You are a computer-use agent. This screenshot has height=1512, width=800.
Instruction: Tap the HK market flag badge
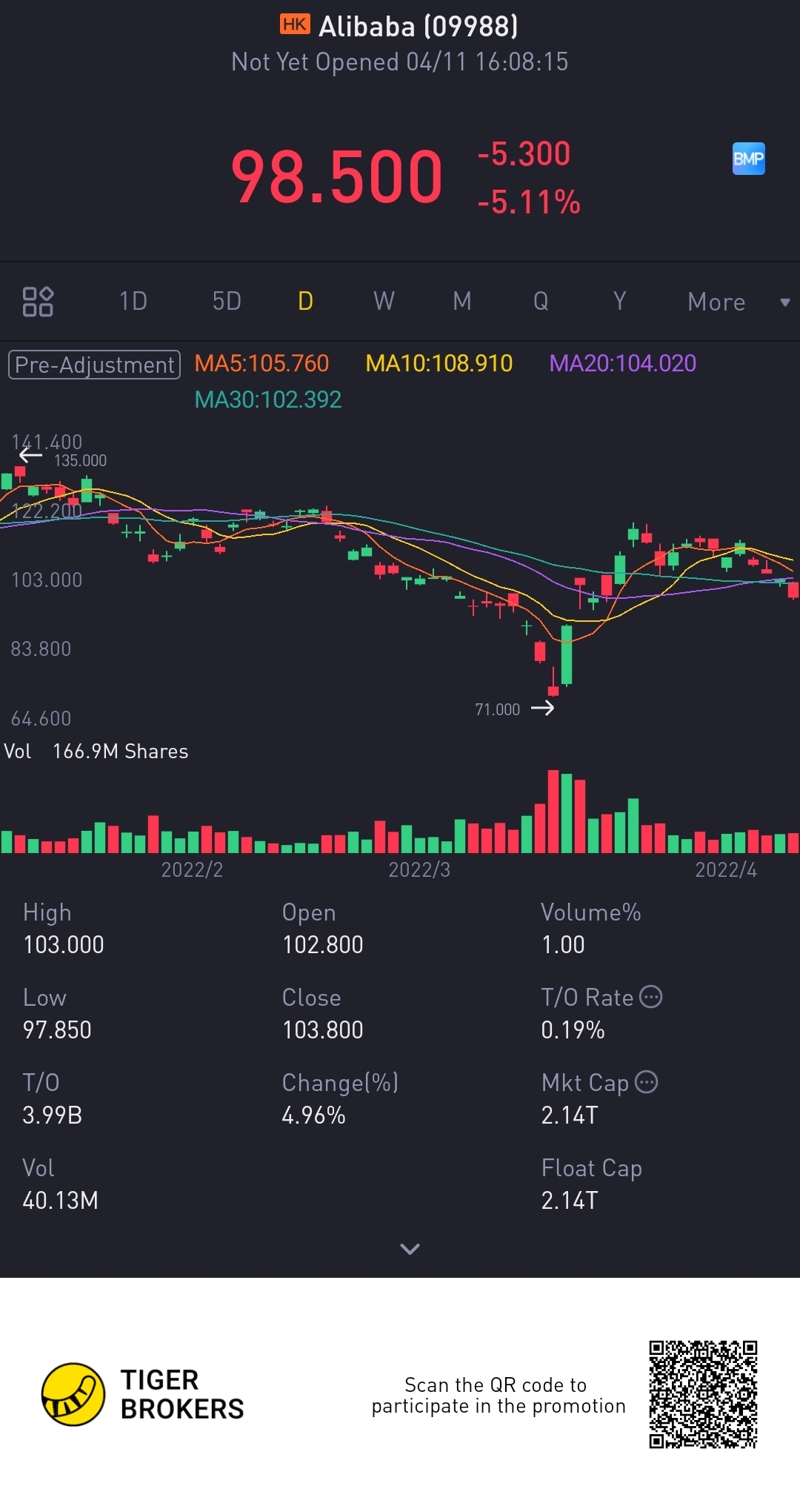click(295, 24)
